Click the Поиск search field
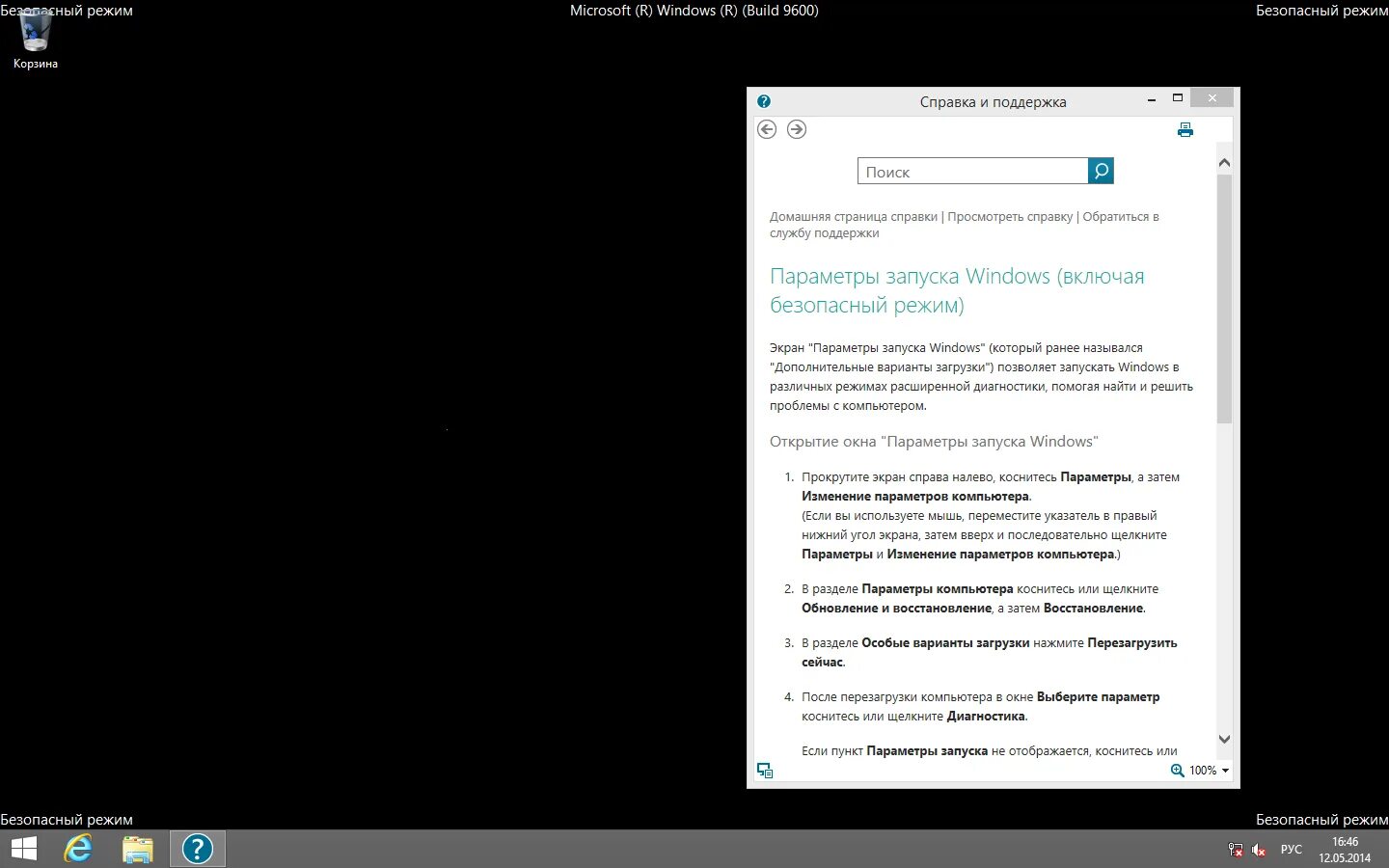 click(x=972, y=171)
